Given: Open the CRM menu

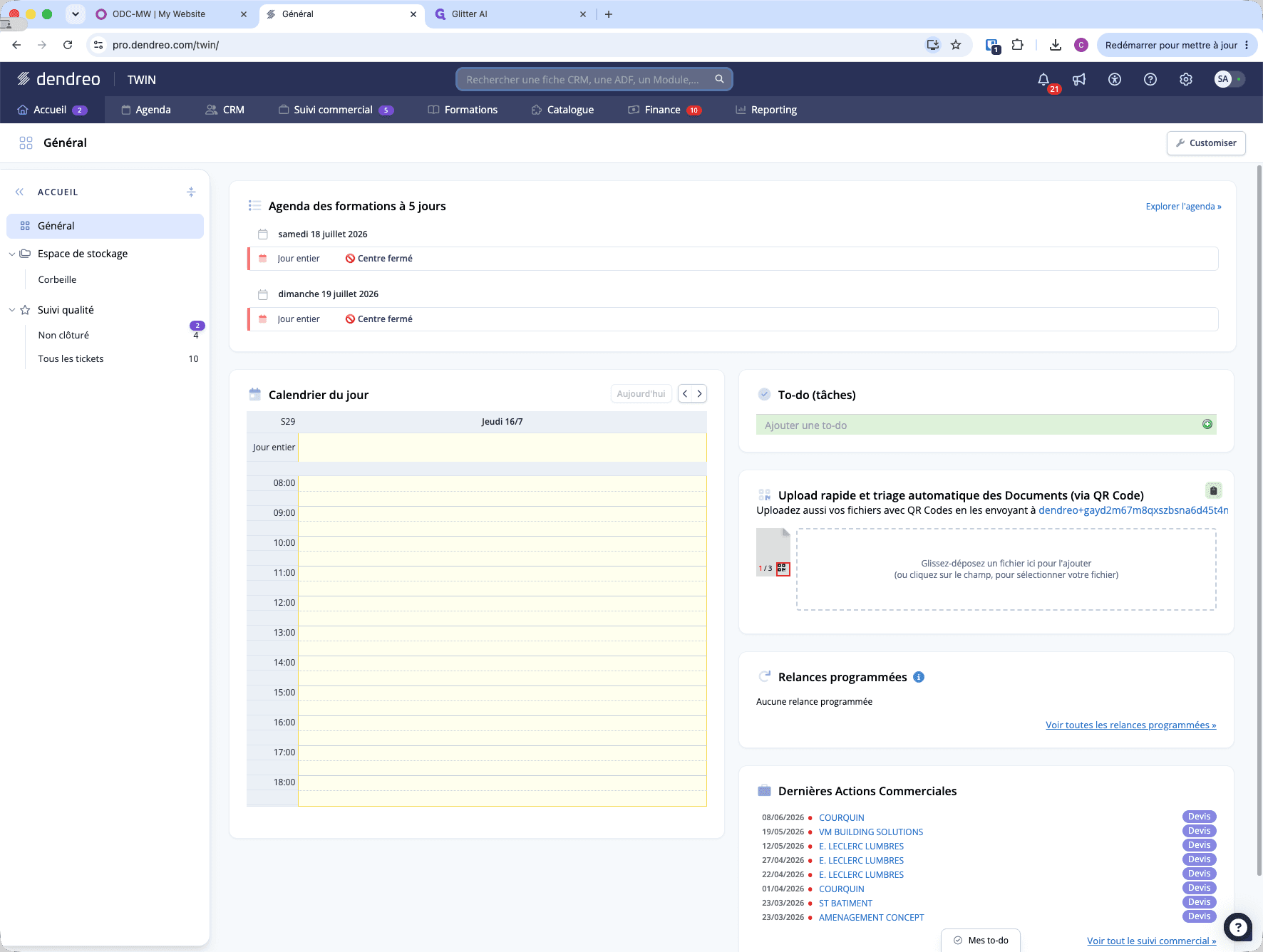Looking at the screenshot, I should tap(225, 110).
